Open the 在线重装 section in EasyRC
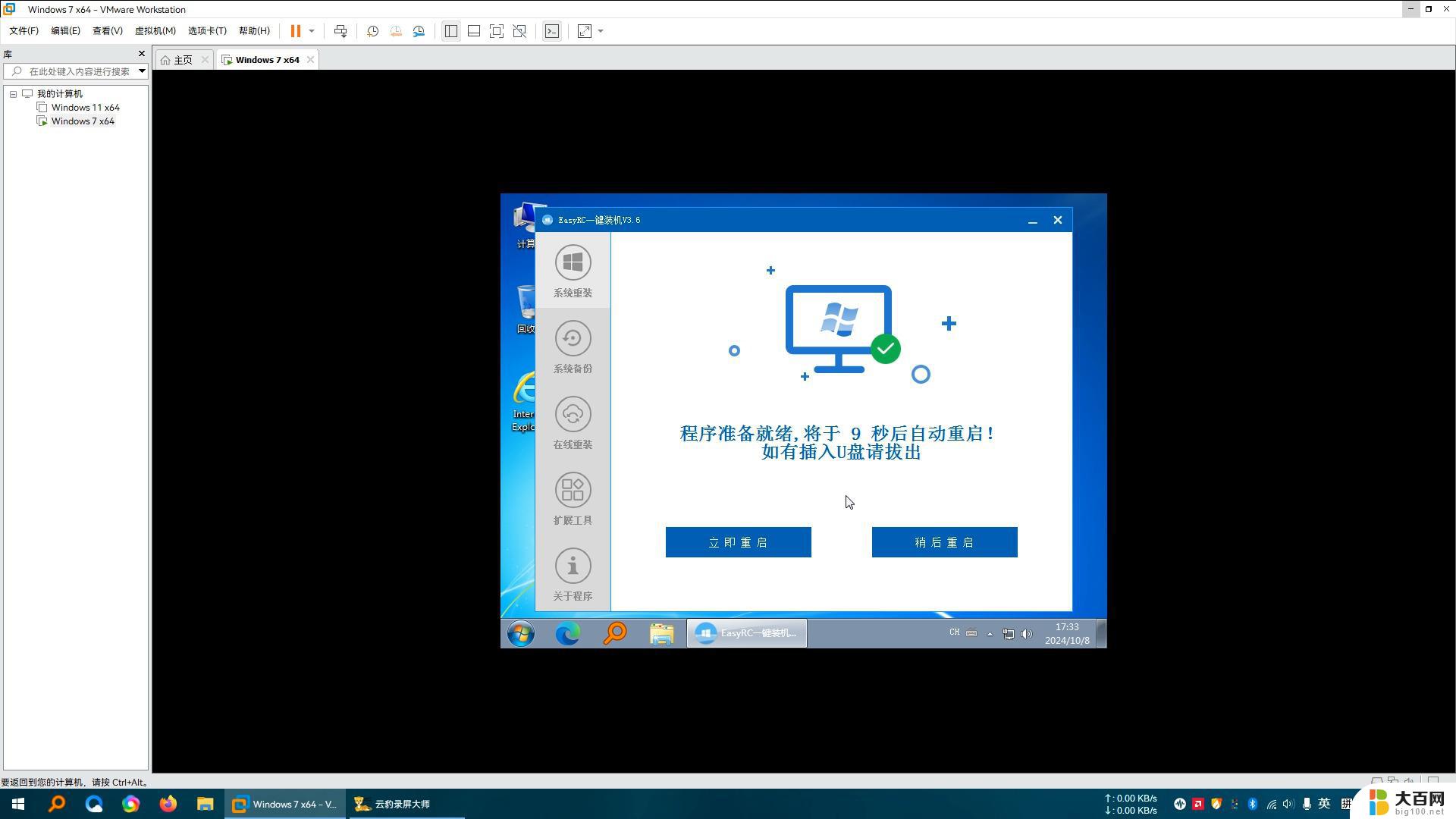 coord(573,422)
